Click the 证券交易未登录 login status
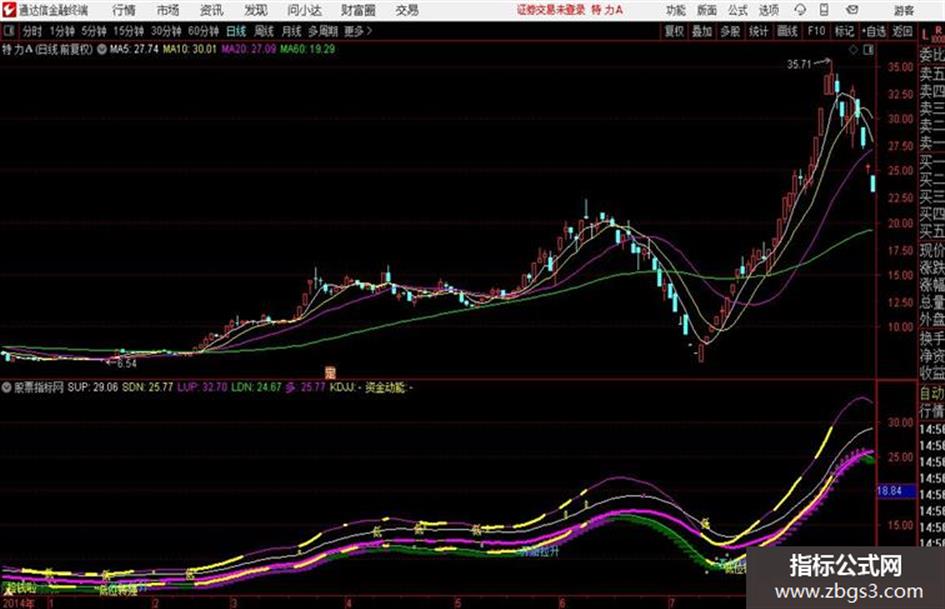The width and height of the screenshot is (945, 609). pyautogui.click(x=551, y=10)
